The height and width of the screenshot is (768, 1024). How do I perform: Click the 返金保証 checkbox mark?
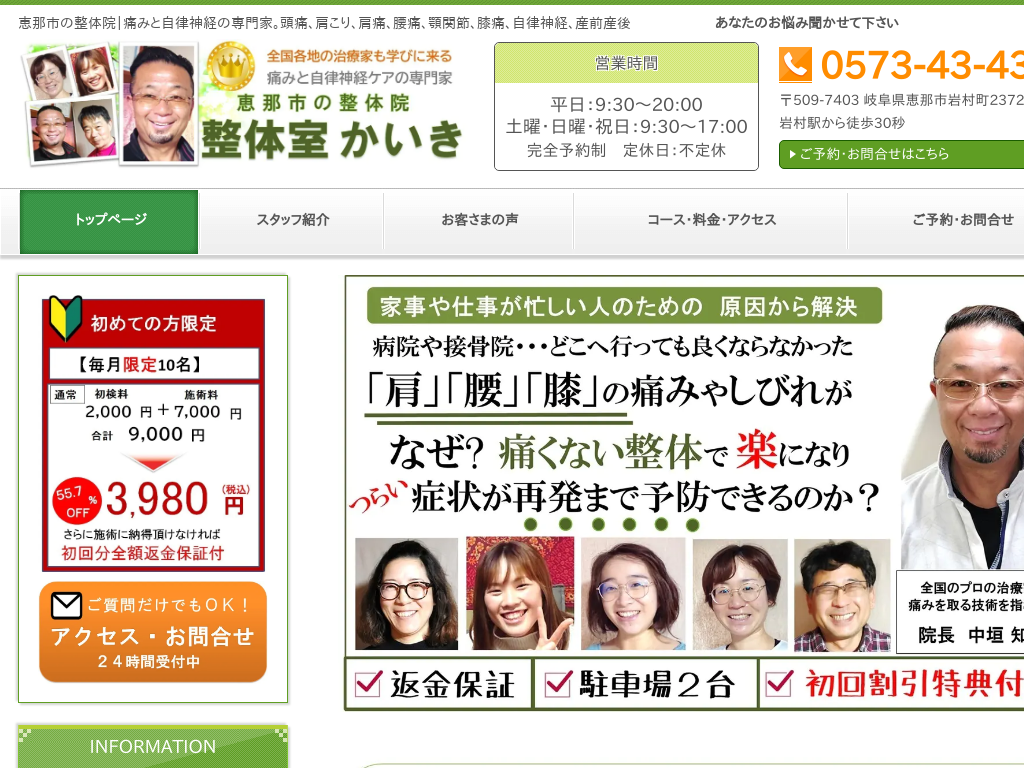[x=368, y=683]
